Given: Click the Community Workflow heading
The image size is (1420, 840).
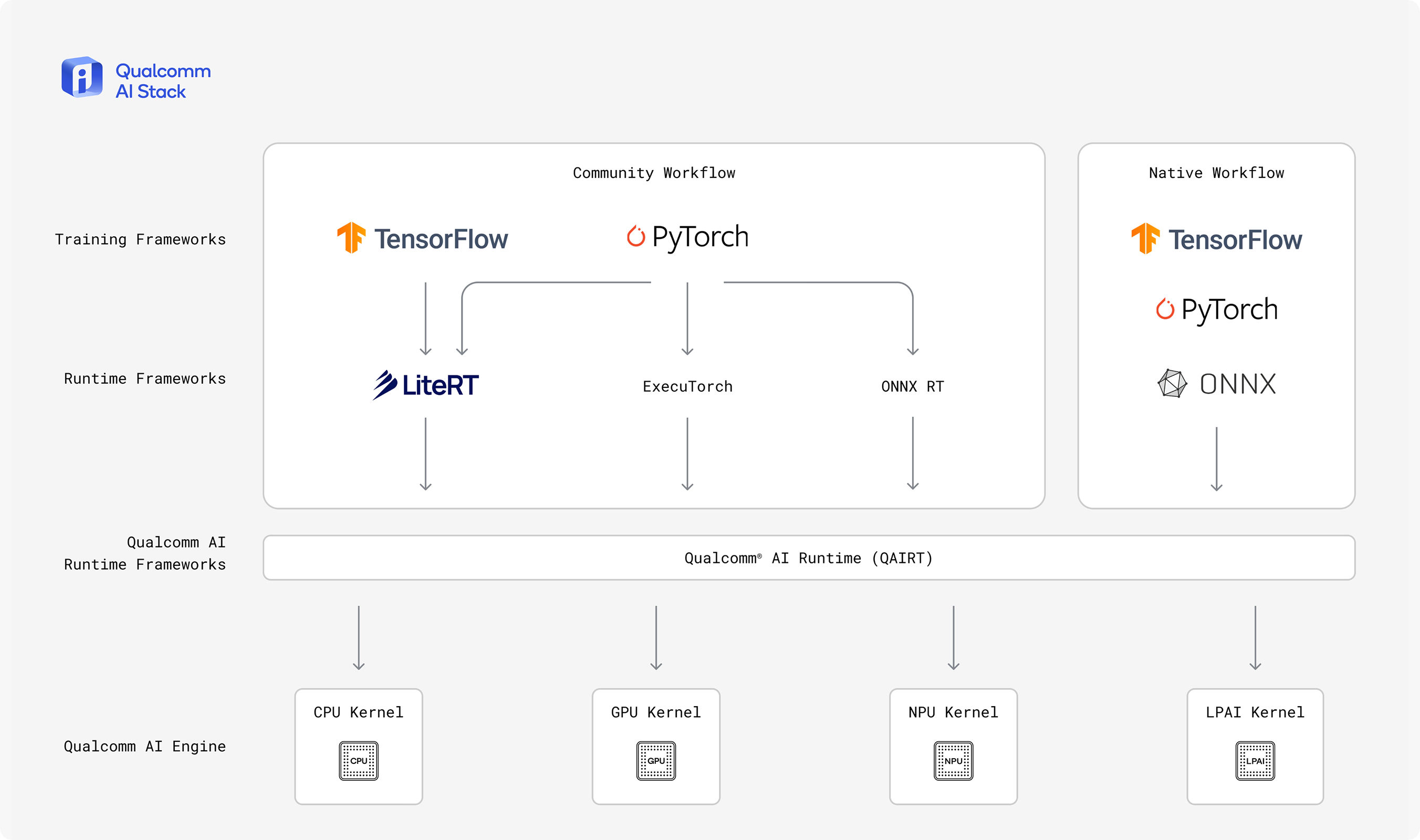Looking at the screenshot, I should pos(654,173).
